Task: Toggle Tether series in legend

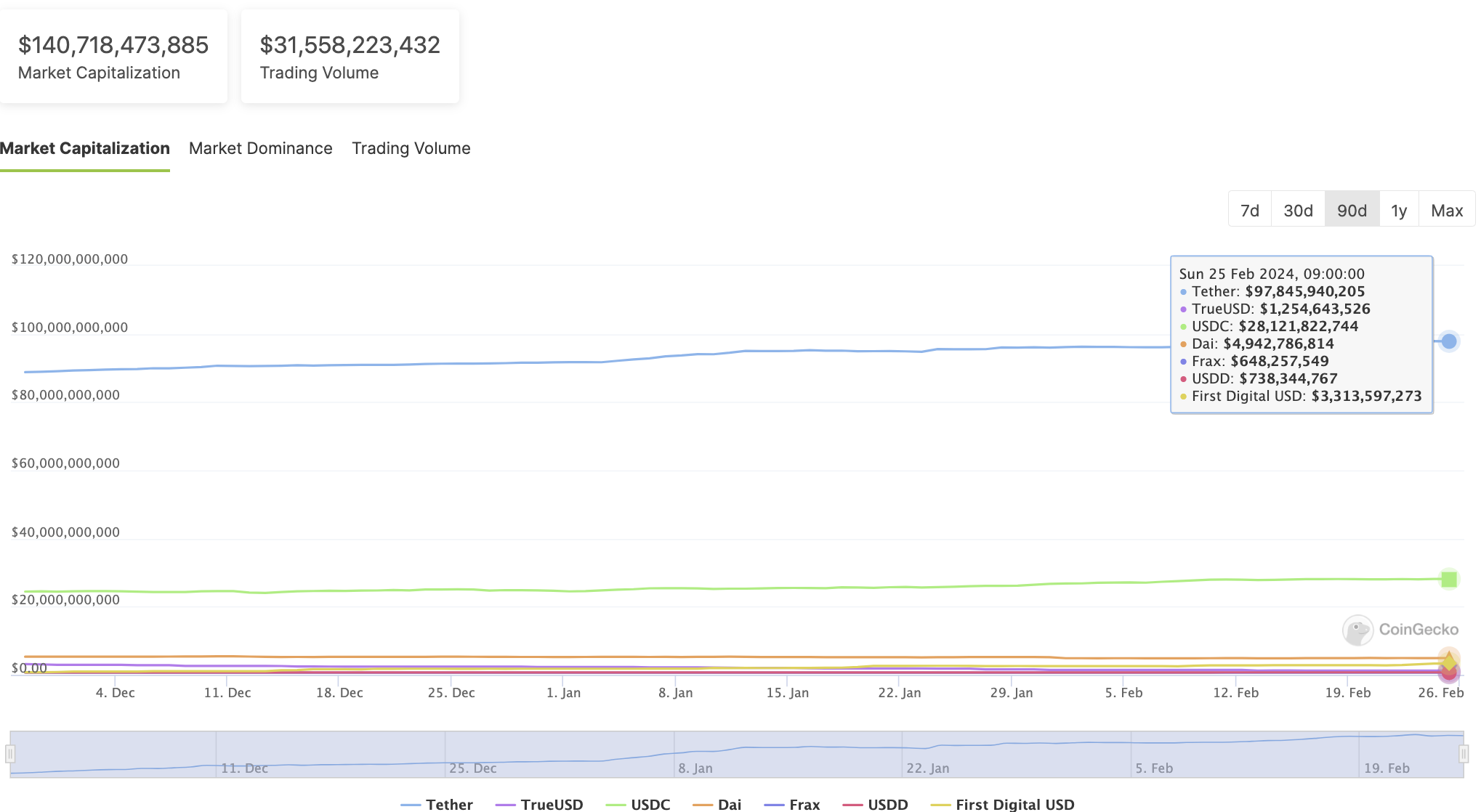Action: (437, 804)
